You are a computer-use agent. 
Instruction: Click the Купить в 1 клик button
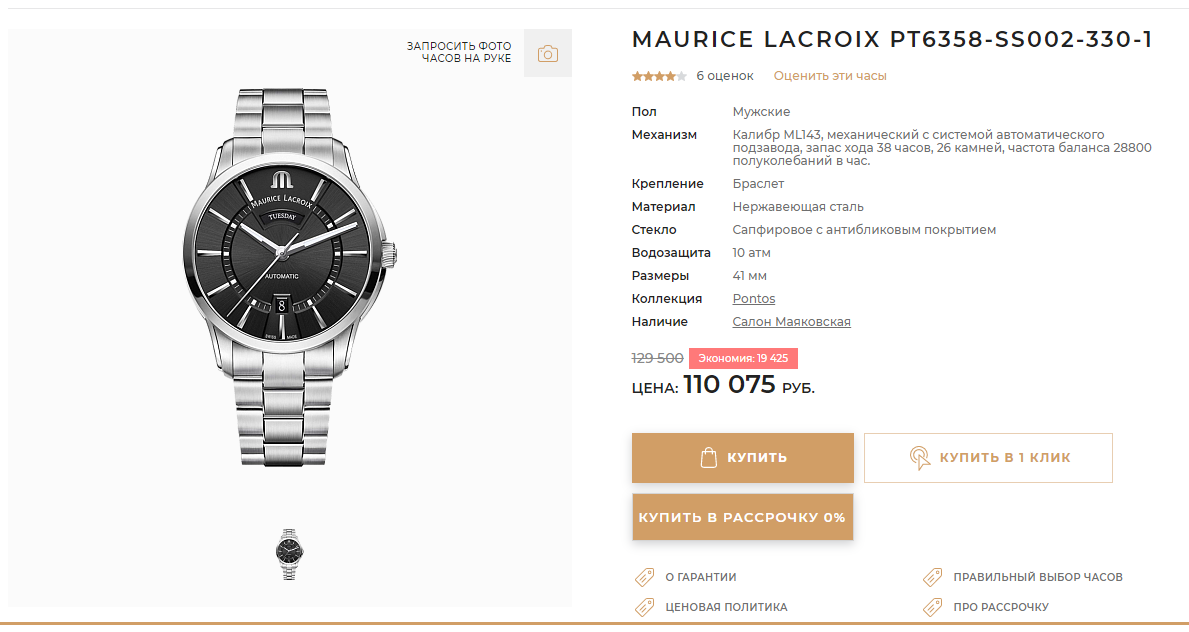[x=988, y=458]
